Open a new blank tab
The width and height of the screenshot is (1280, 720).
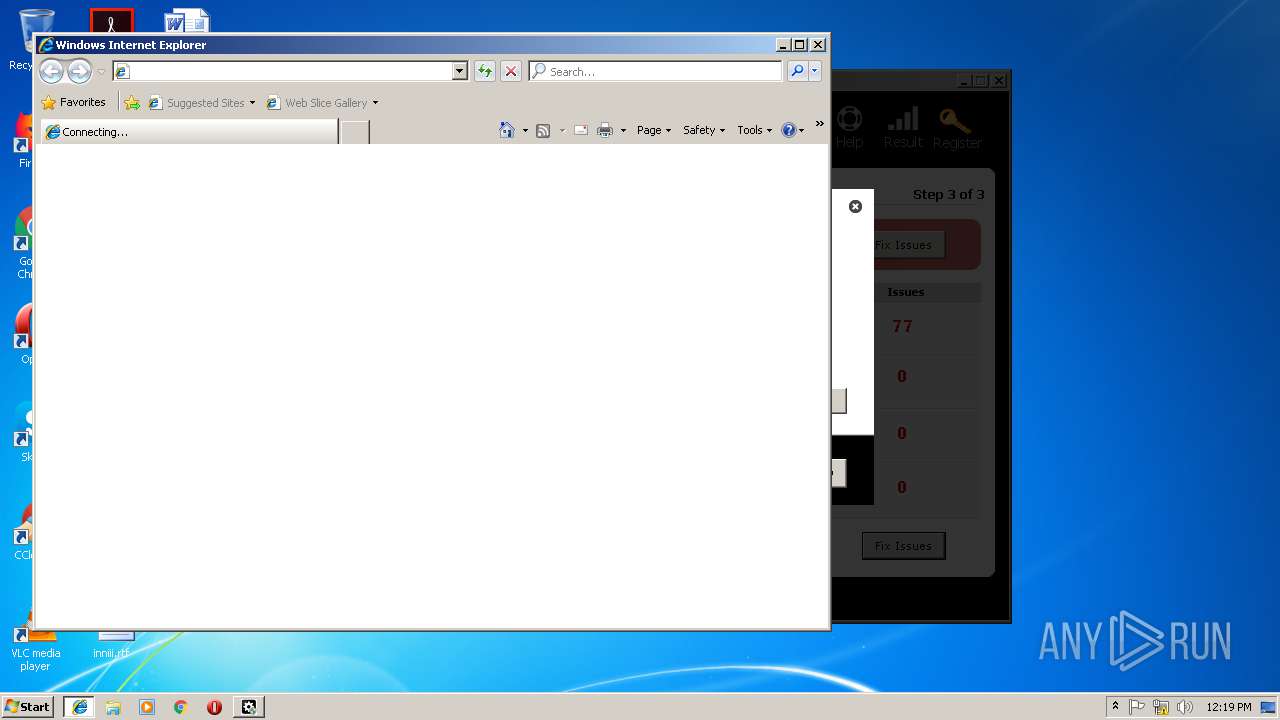[355, 132]
